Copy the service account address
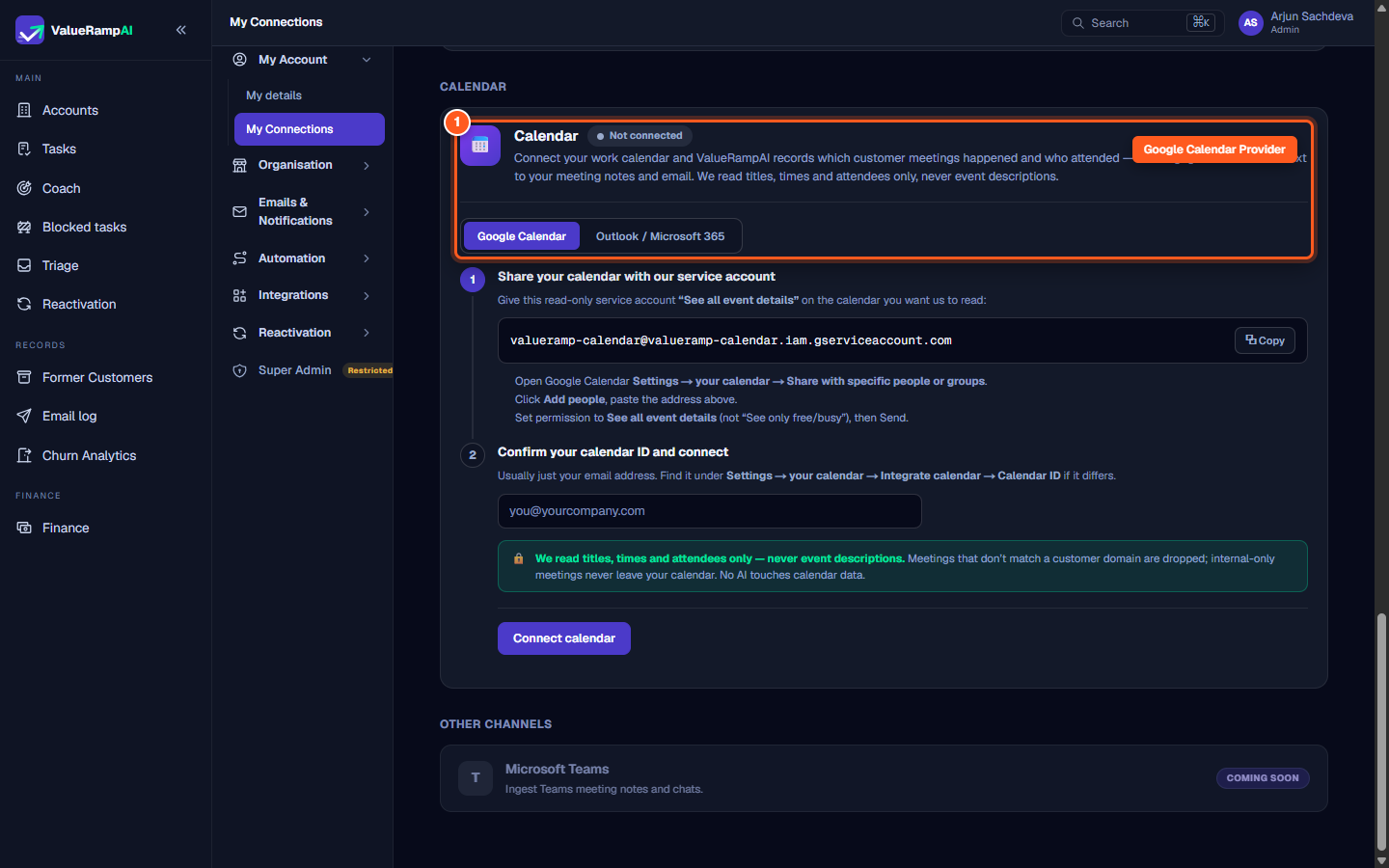Viewport: 1389px width, 868px height. tap(1265, 340)
